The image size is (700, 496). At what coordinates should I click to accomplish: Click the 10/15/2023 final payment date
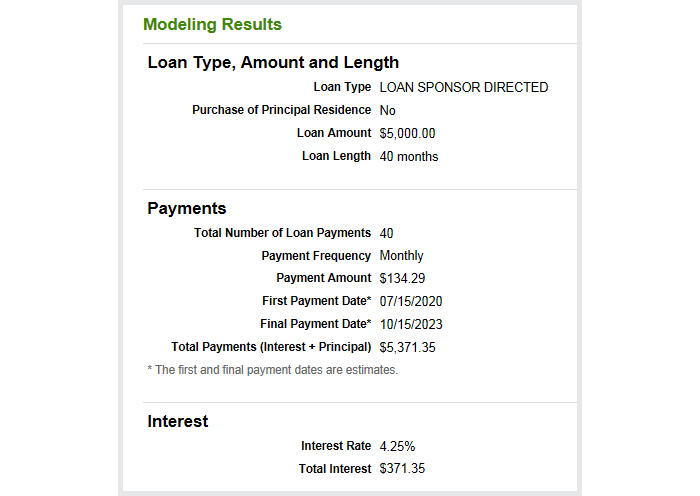[411, 324]
